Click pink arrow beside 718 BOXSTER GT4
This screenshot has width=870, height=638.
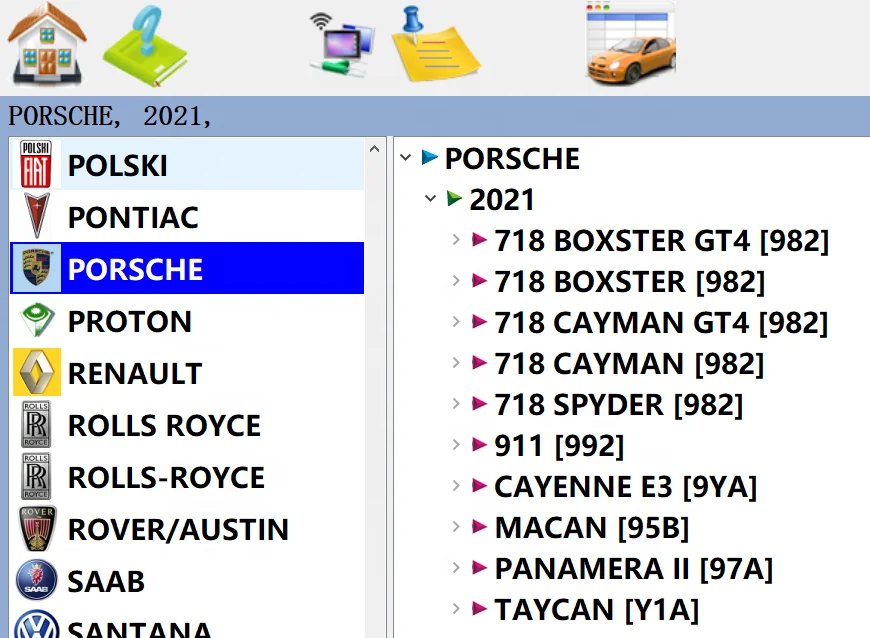[x=479, y=240]
